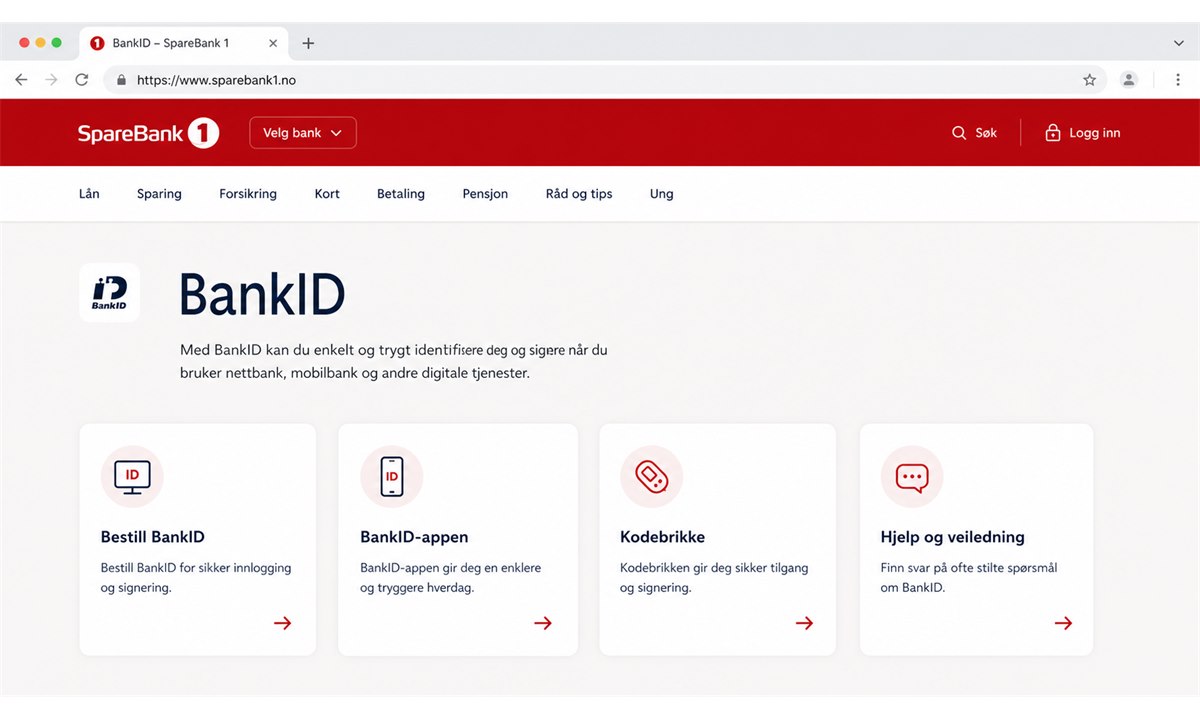Reload the page
Viewport: 1200px width, 720px height.
(x=82, y=80)
